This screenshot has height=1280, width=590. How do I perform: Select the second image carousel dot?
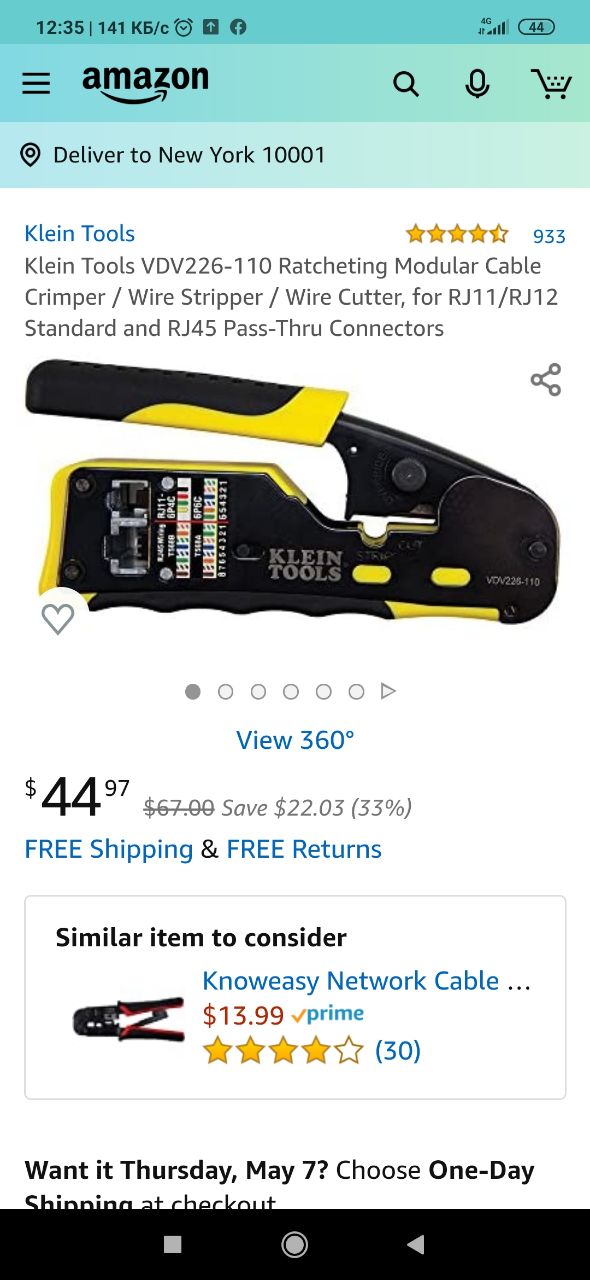226,691
